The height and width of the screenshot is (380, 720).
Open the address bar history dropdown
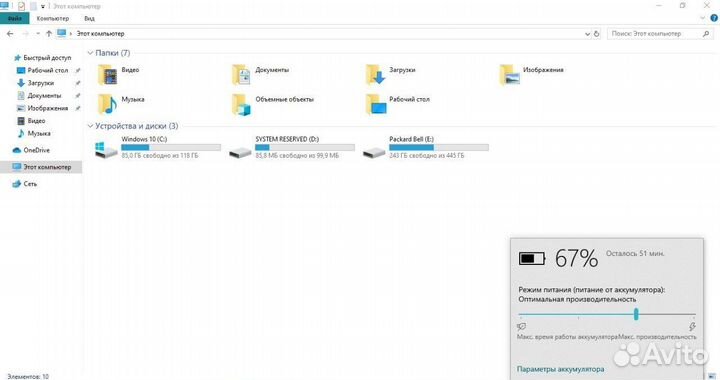(x=587, y=34)
